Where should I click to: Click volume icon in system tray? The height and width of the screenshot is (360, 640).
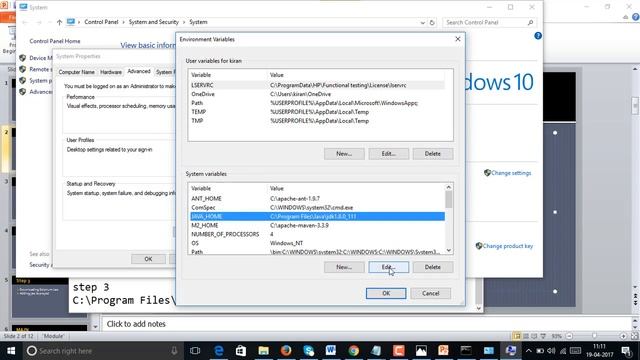point(551,351)
